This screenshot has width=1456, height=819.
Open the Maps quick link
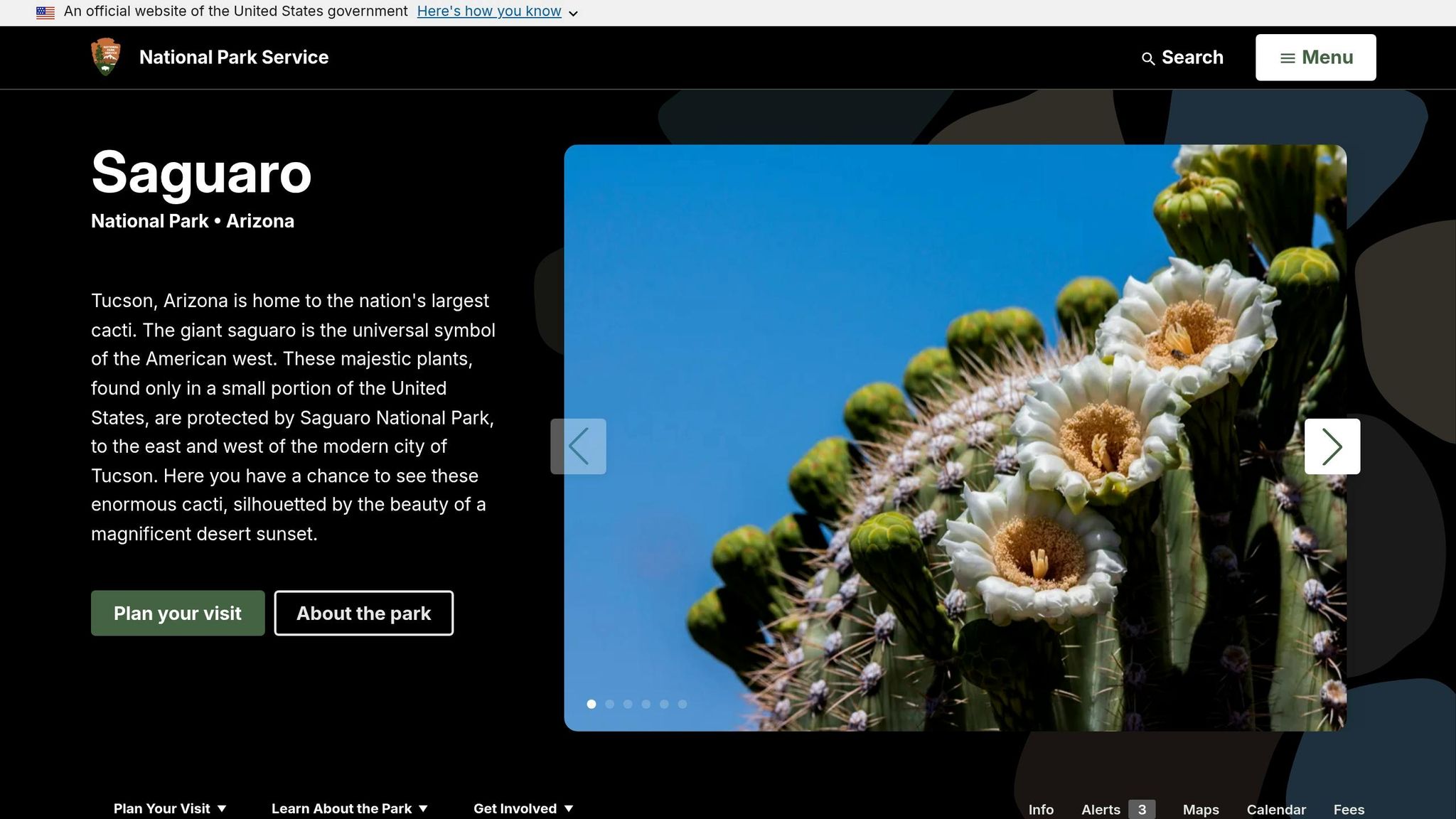(x=1201, y=810)
